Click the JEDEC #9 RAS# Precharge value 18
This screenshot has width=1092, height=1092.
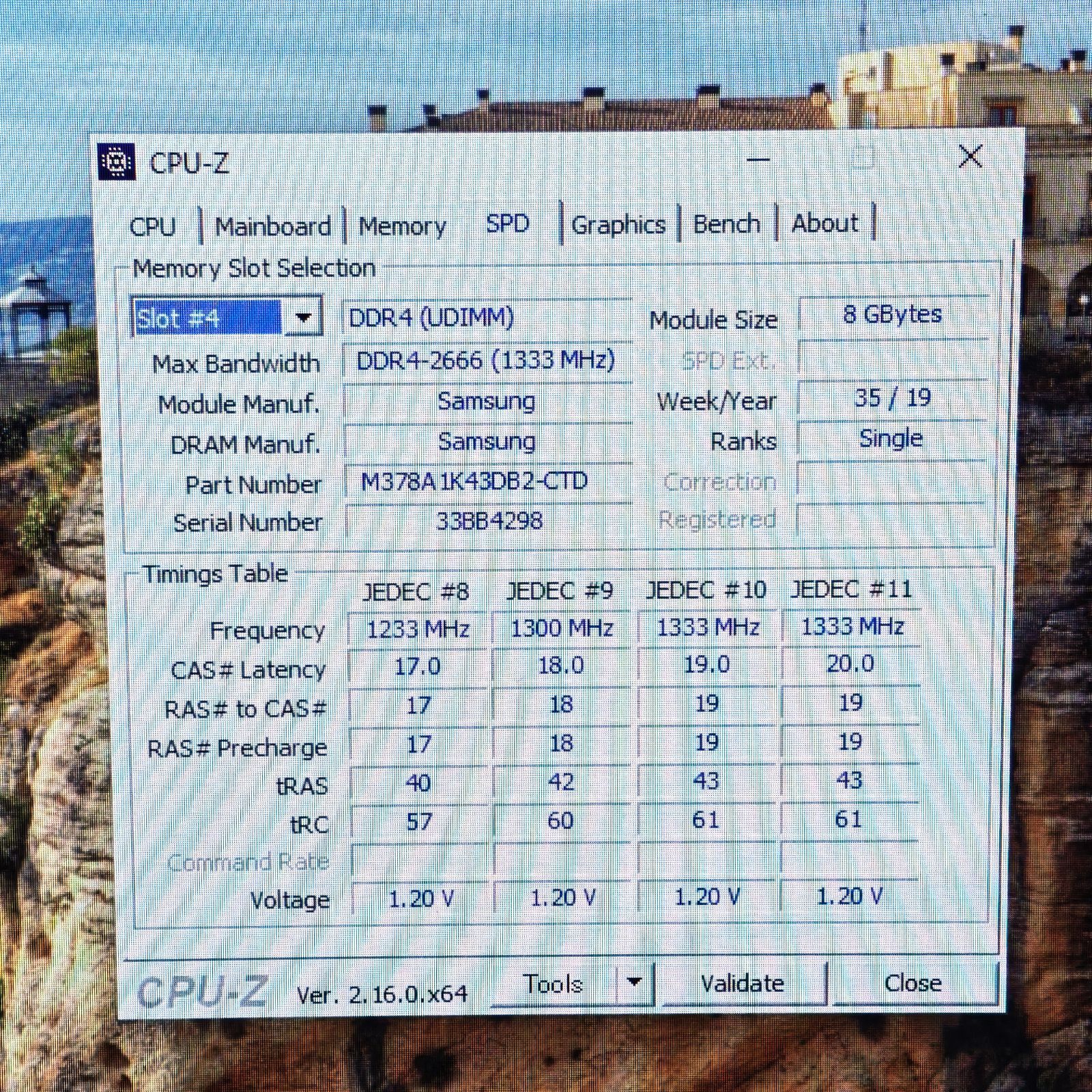[x=561, y=743]
